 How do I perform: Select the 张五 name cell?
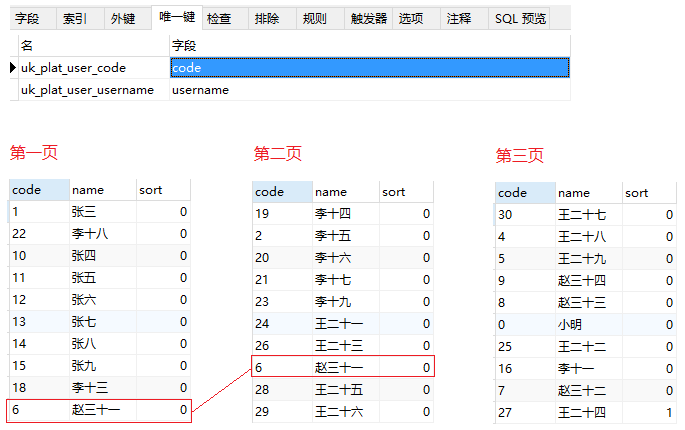[x=103, y=278]
